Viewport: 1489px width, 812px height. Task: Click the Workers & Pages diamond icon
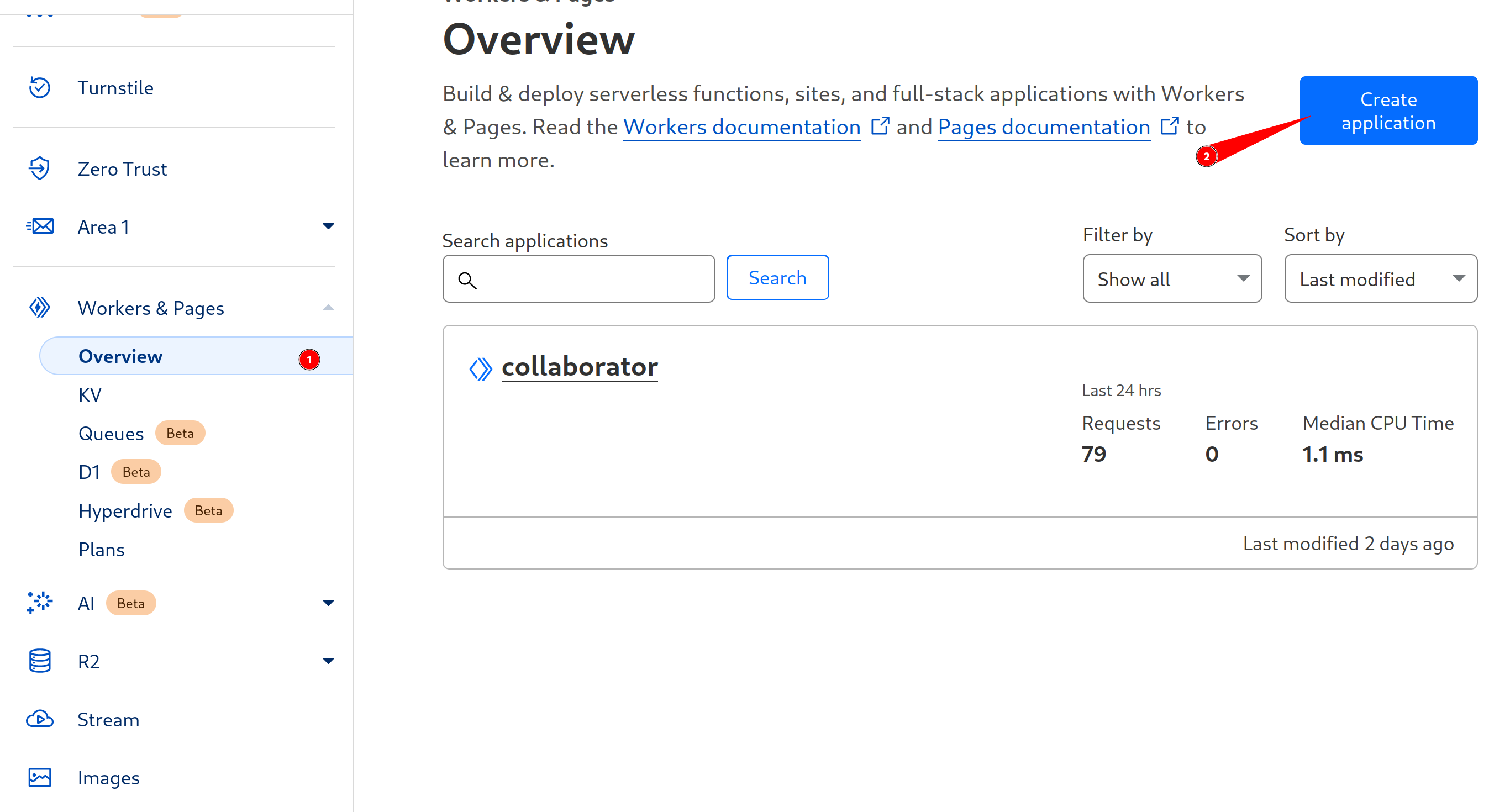coord(39,308)
